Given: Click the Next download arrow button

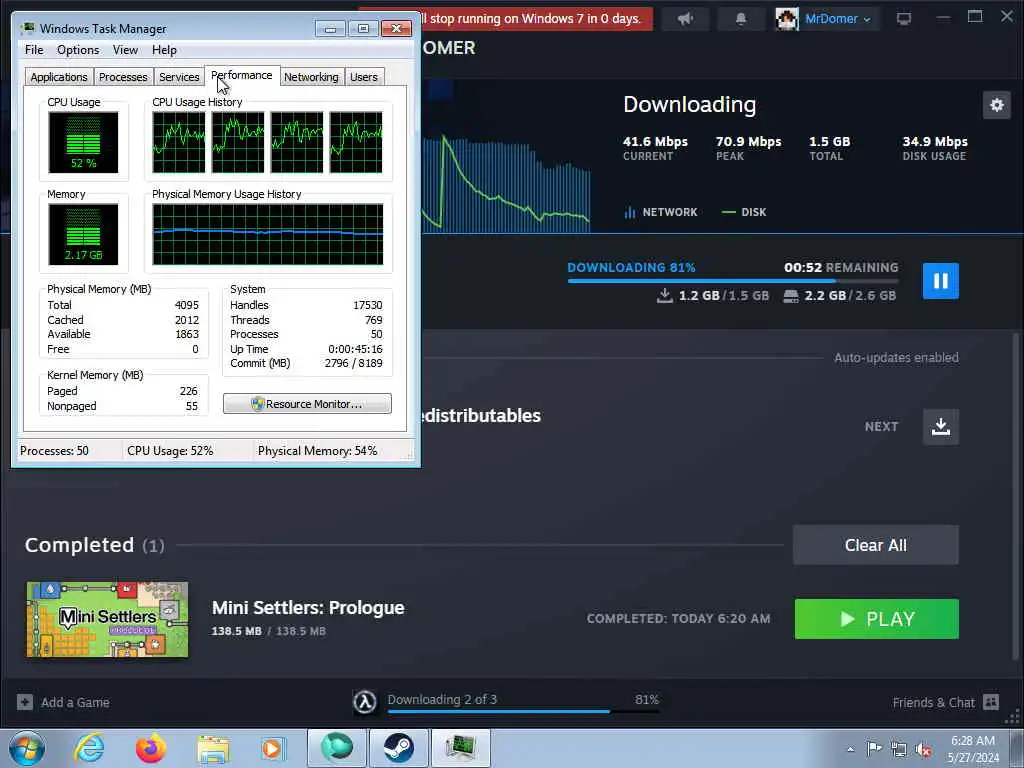Looking at the screenshot, I should pyautogui.click(x=940, y=426).
